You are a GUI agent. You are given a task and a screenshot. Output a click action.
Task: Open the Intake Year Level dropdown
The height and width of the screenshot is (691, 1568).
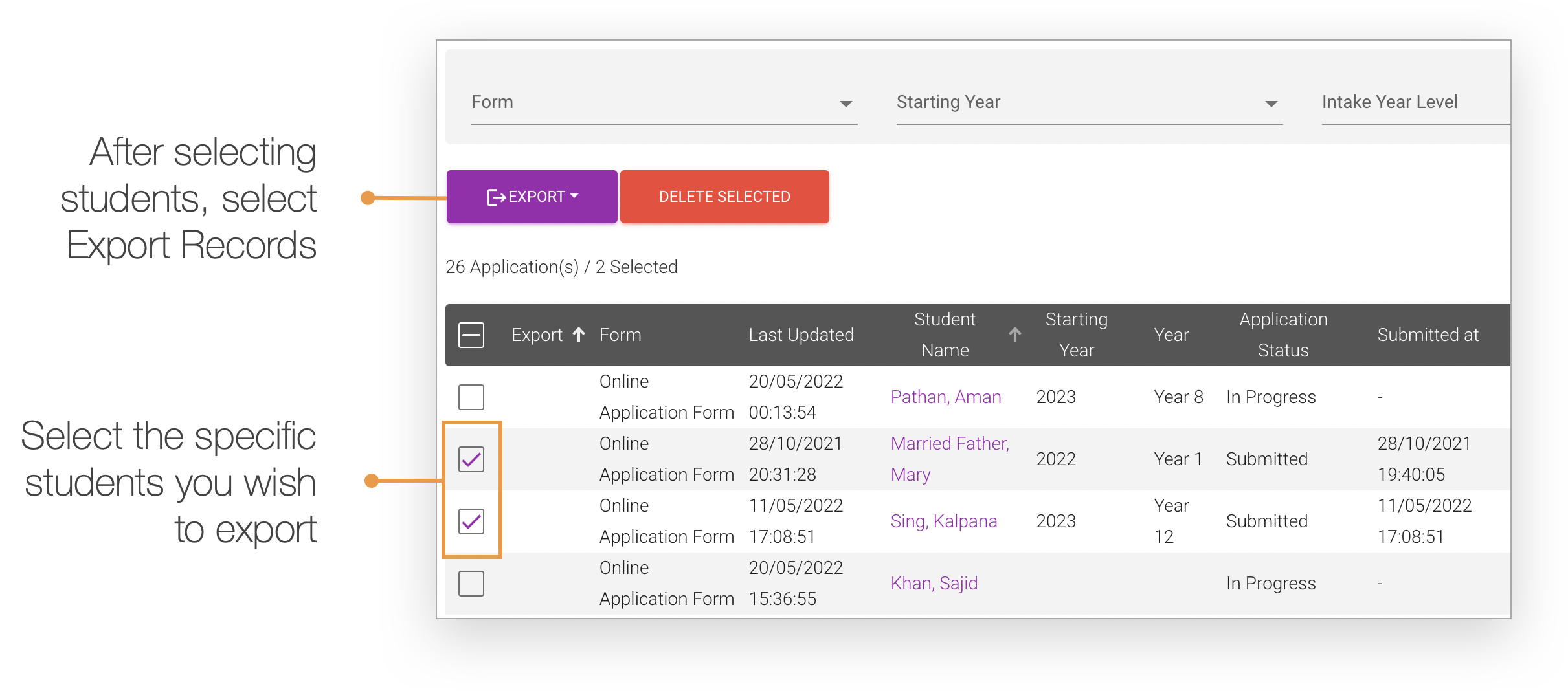coord(1415,103)
